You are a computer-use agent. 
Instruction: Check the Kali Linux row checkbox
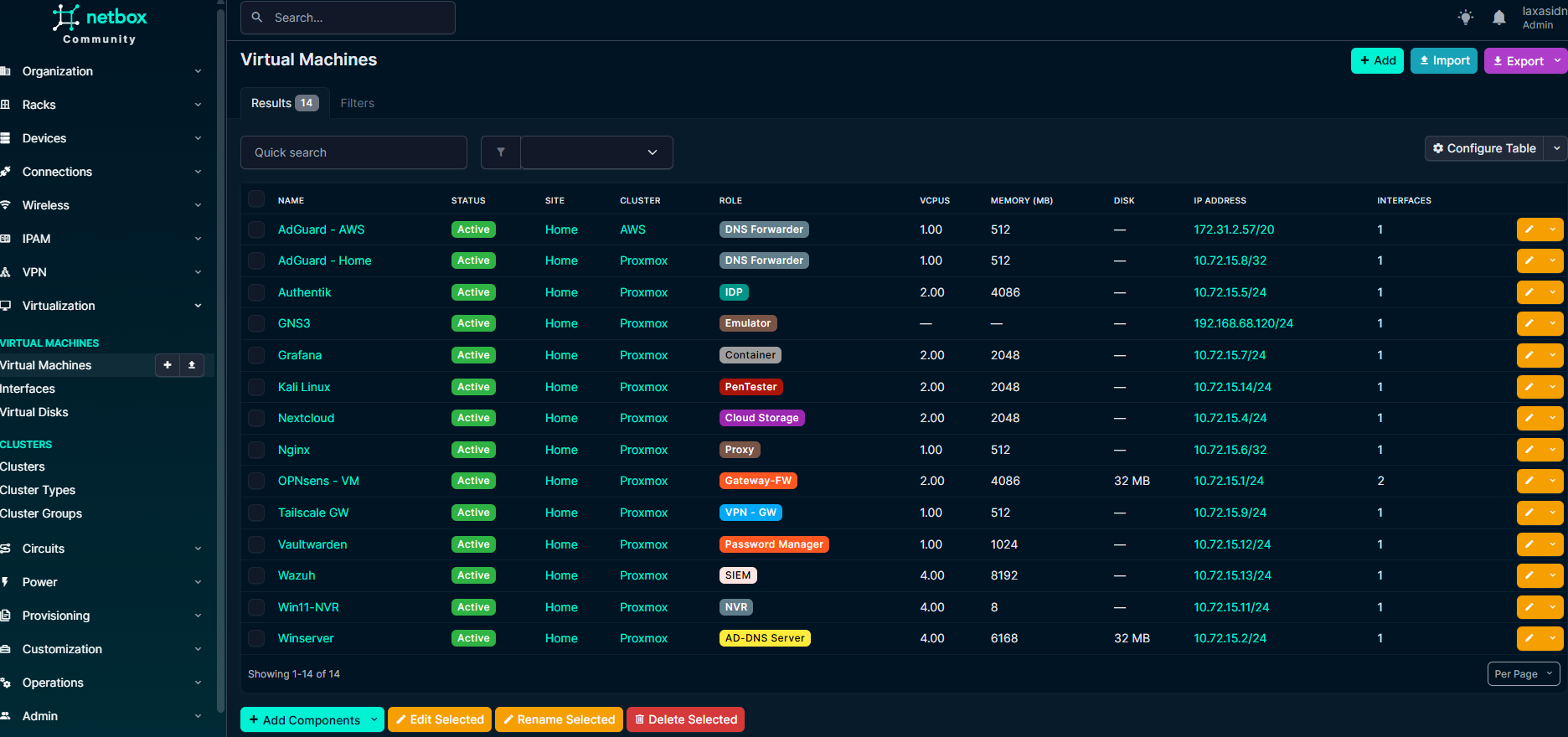(x=256, y=387)
